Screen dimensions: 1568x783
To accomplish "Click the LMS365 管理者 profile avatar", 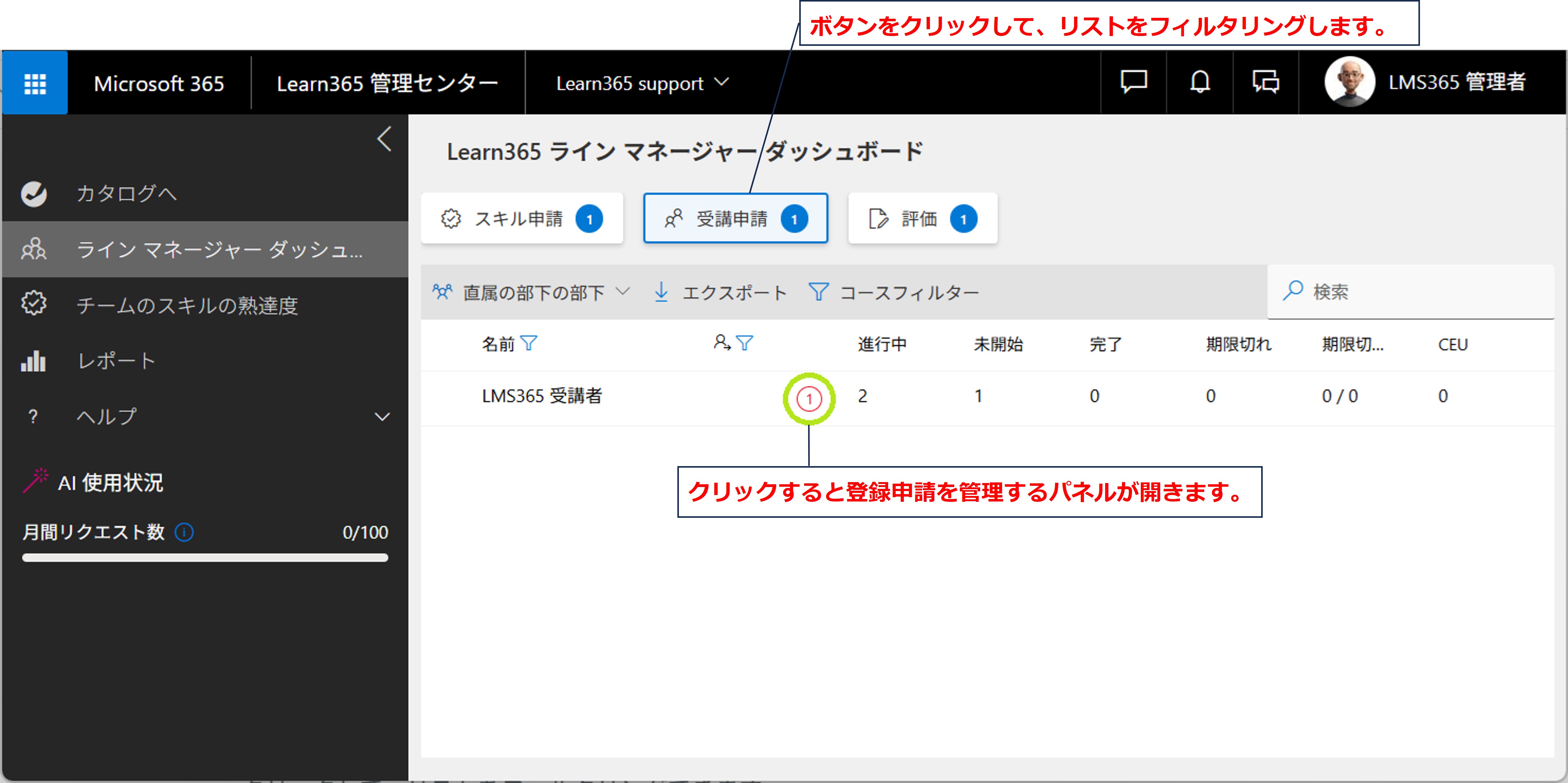I will click(x=1349, y=82).
